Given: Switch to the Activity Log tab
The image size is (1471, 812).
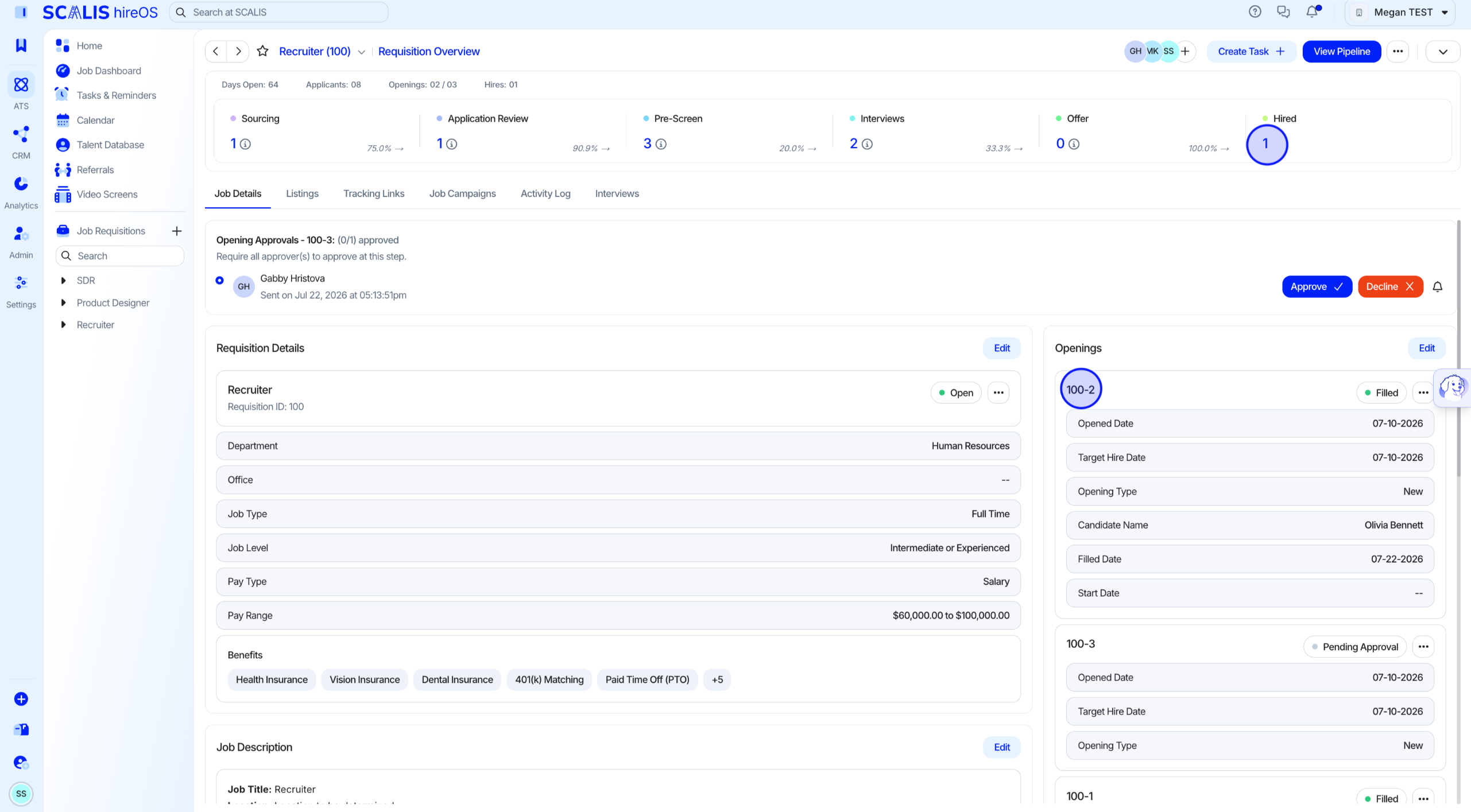Looking at the screenshot, I should (545, 193).
